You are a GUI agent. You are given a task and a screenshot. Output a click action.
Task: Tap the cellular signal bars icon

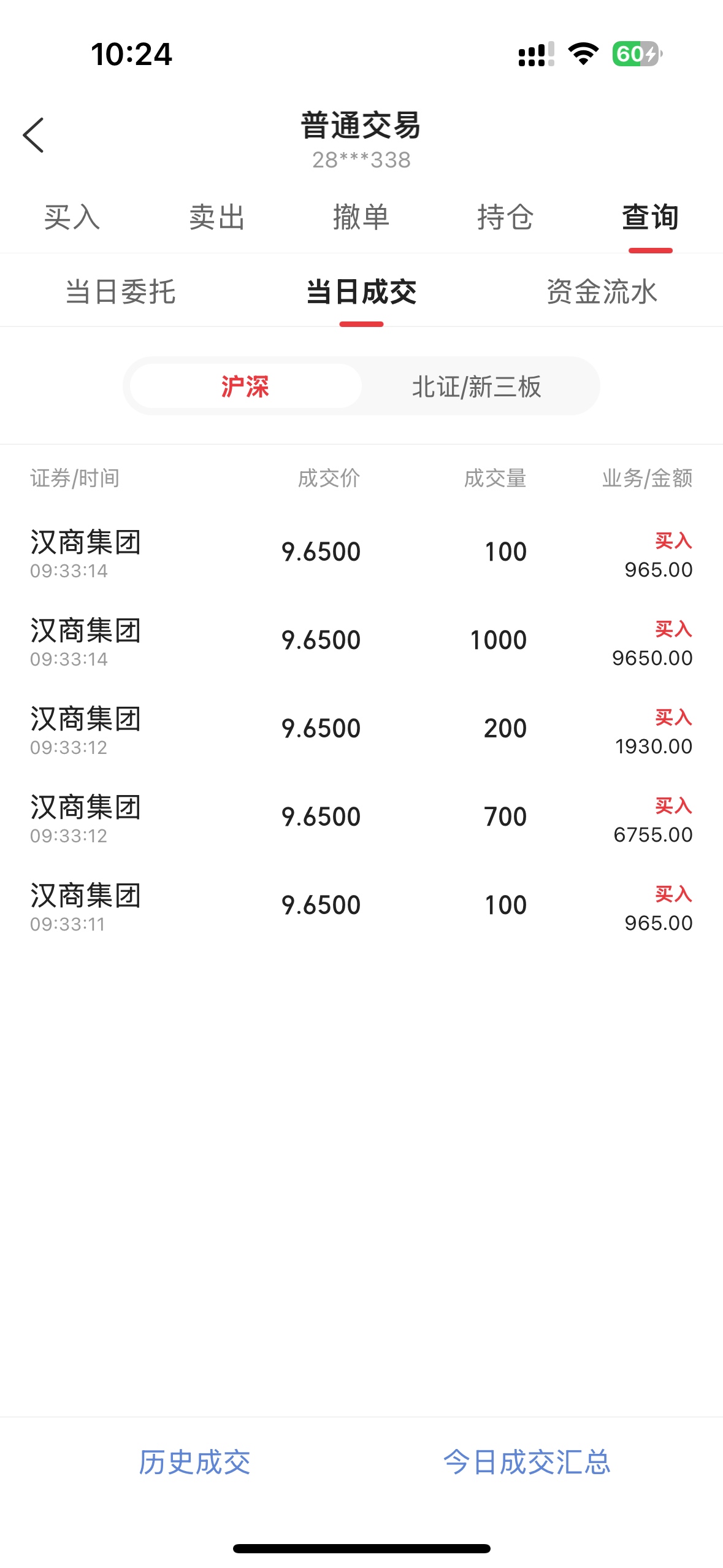(x=537, y=54)
